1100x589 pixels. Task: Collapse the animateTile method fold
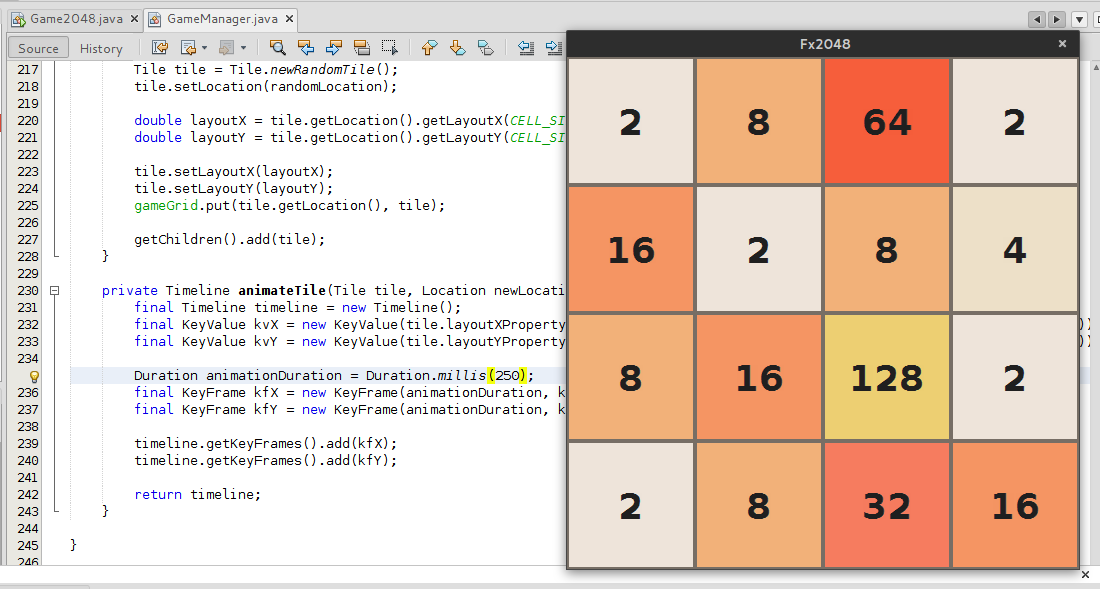coord(55,290)
